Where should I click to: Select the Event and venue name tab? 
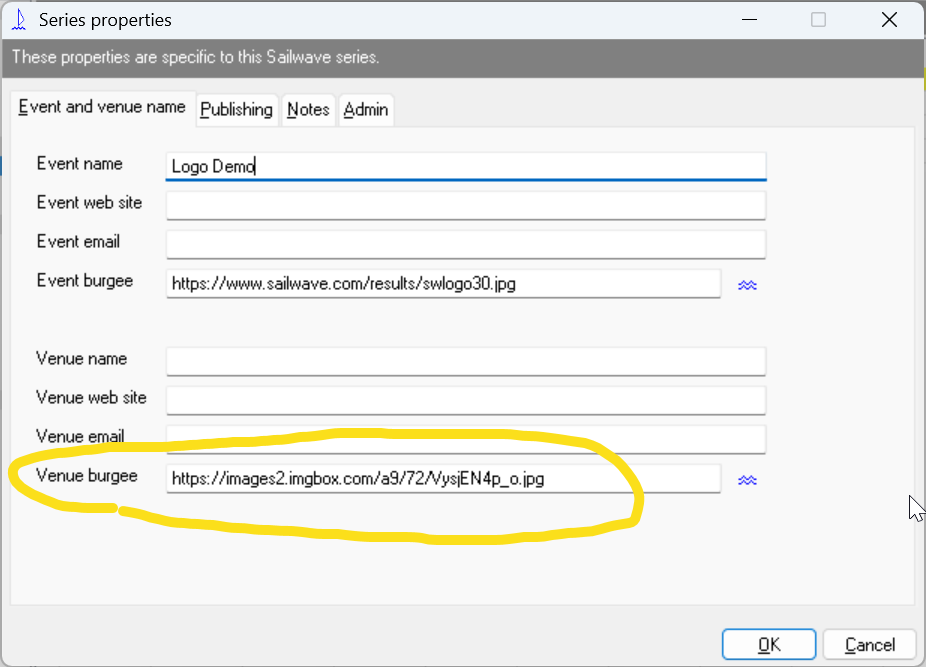click(x=102, y=107)
